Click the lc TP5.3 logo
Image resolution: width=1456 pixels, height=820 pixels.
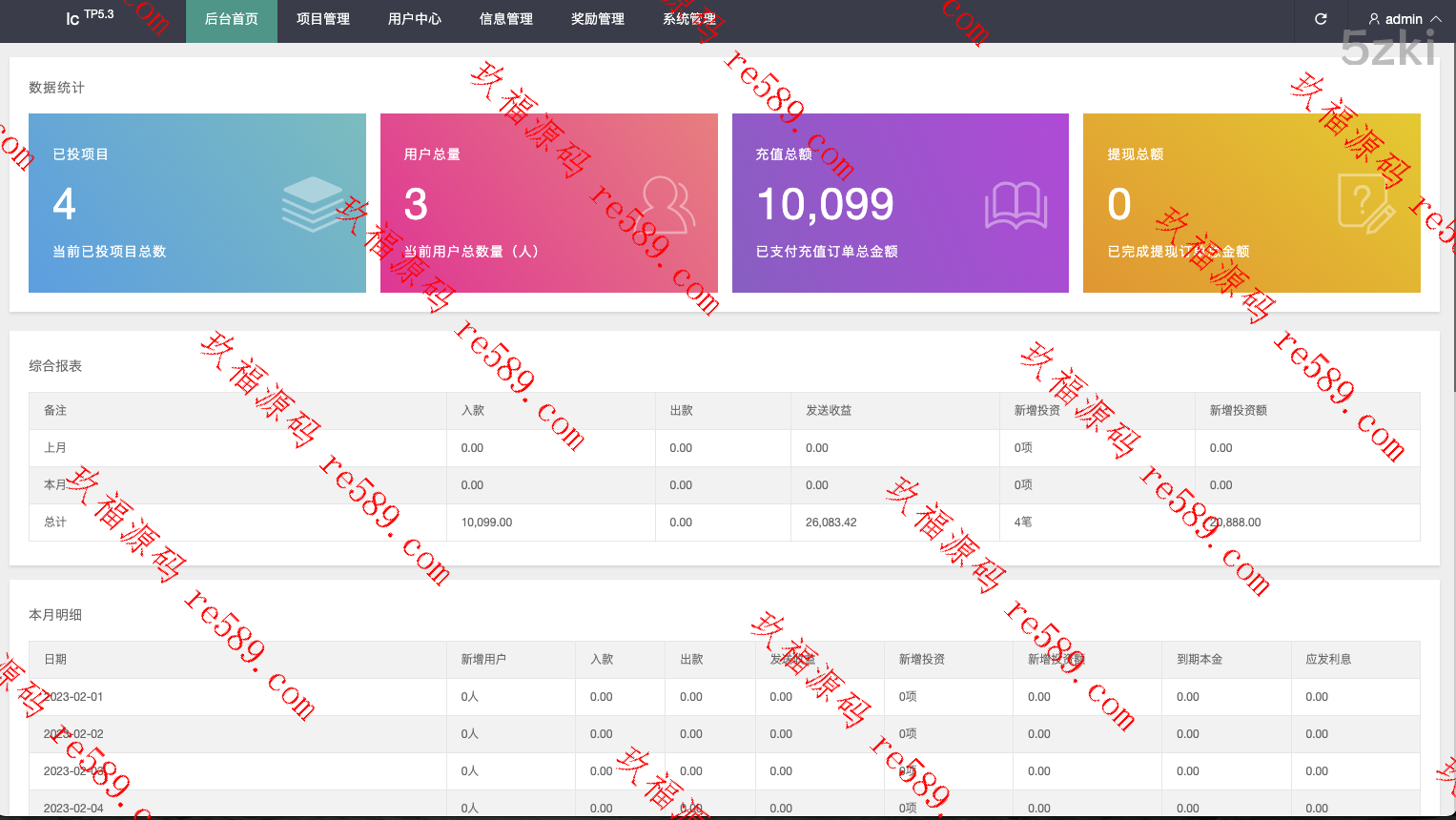(90, 17)
